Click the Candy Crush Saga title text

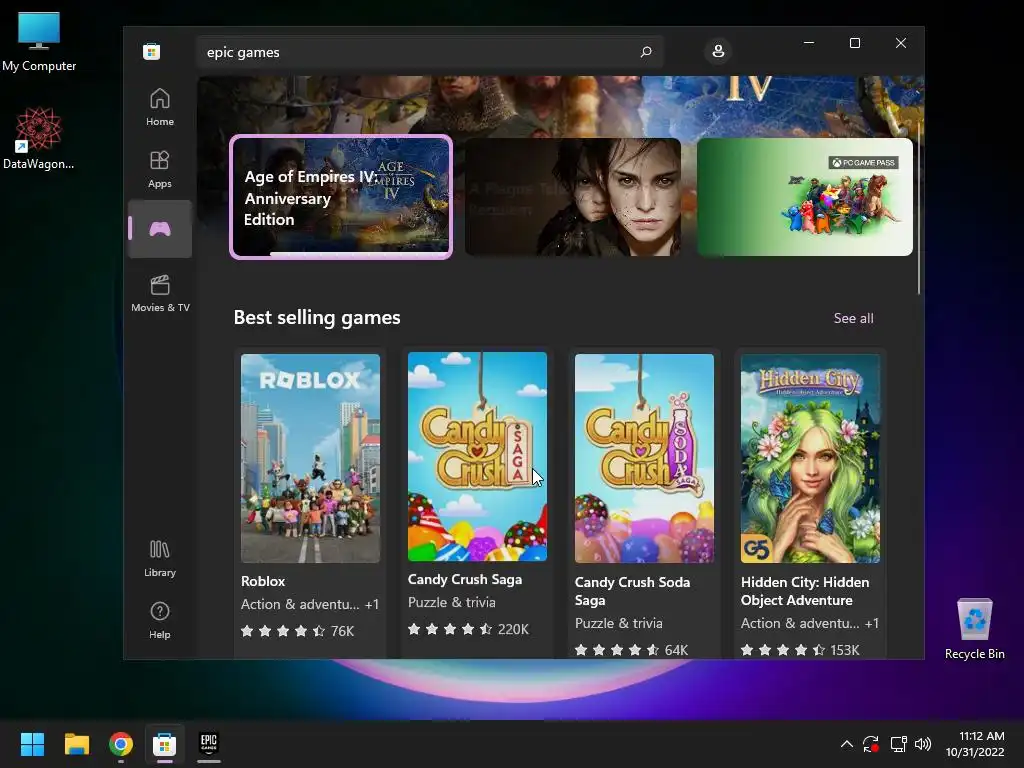point(465,579)
